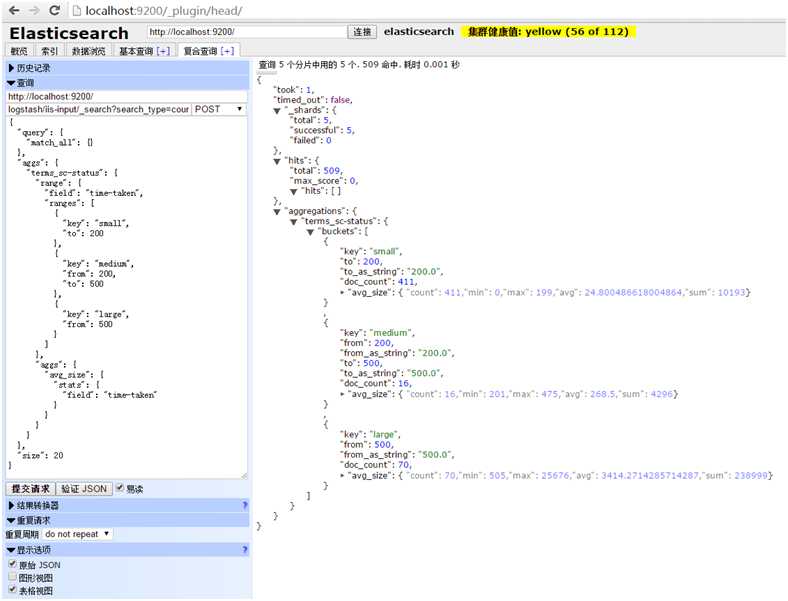788x601 pixels.
Task: Click the query summary status line
Action: click(359, 64)
